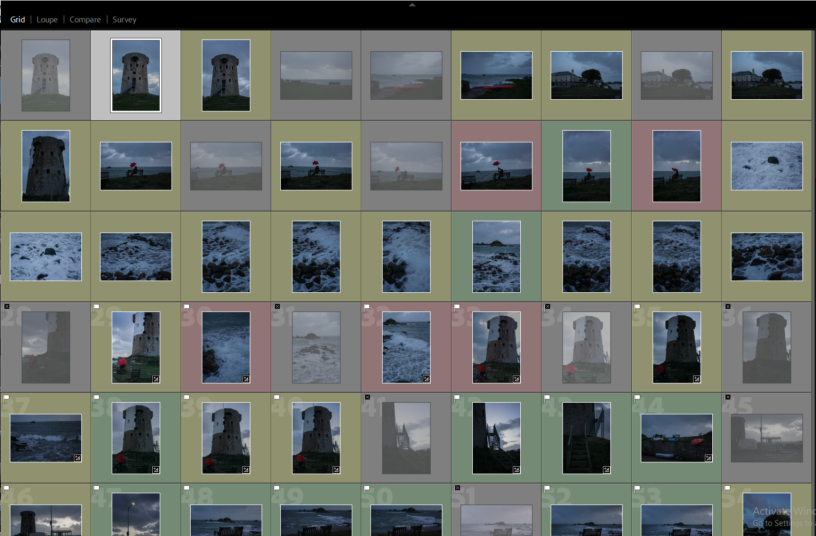Select photo 36 dimmed tower thumbnail
The image size is (816, 536).
pyautogui.click(x=767, y=347)
